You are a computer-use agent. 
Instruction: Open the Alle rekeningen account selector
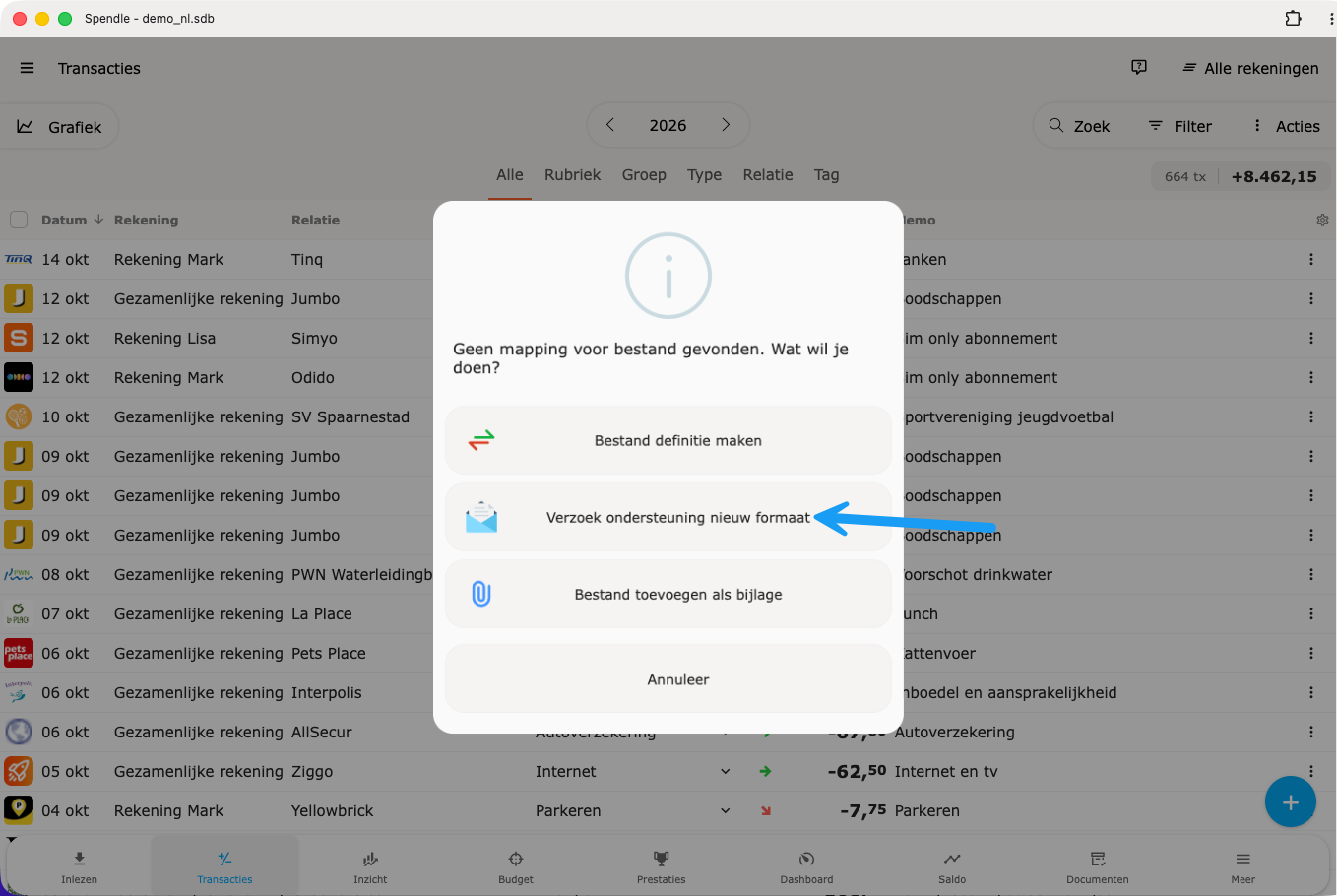point(1250,68)
